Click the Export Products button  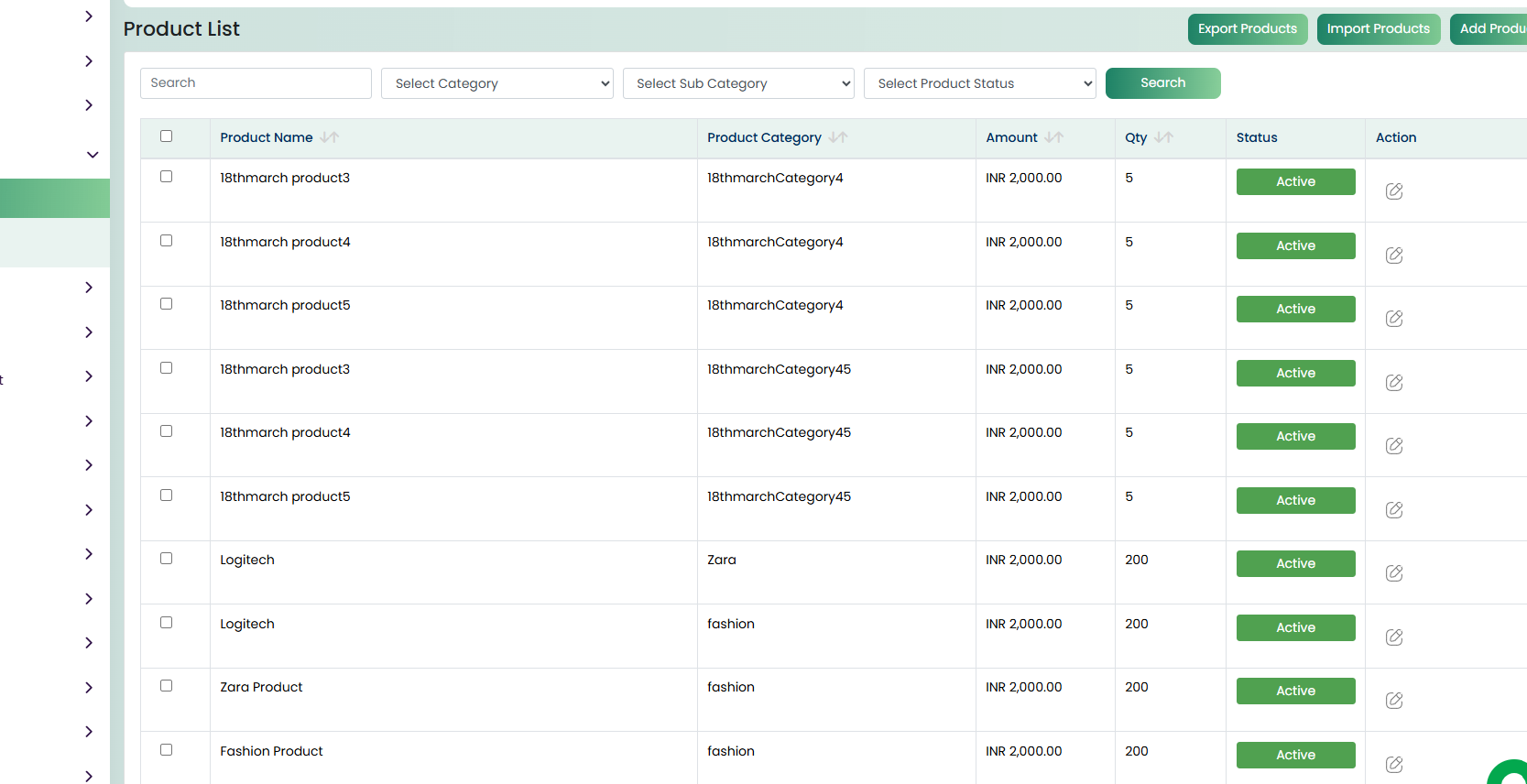[1248, 29]
